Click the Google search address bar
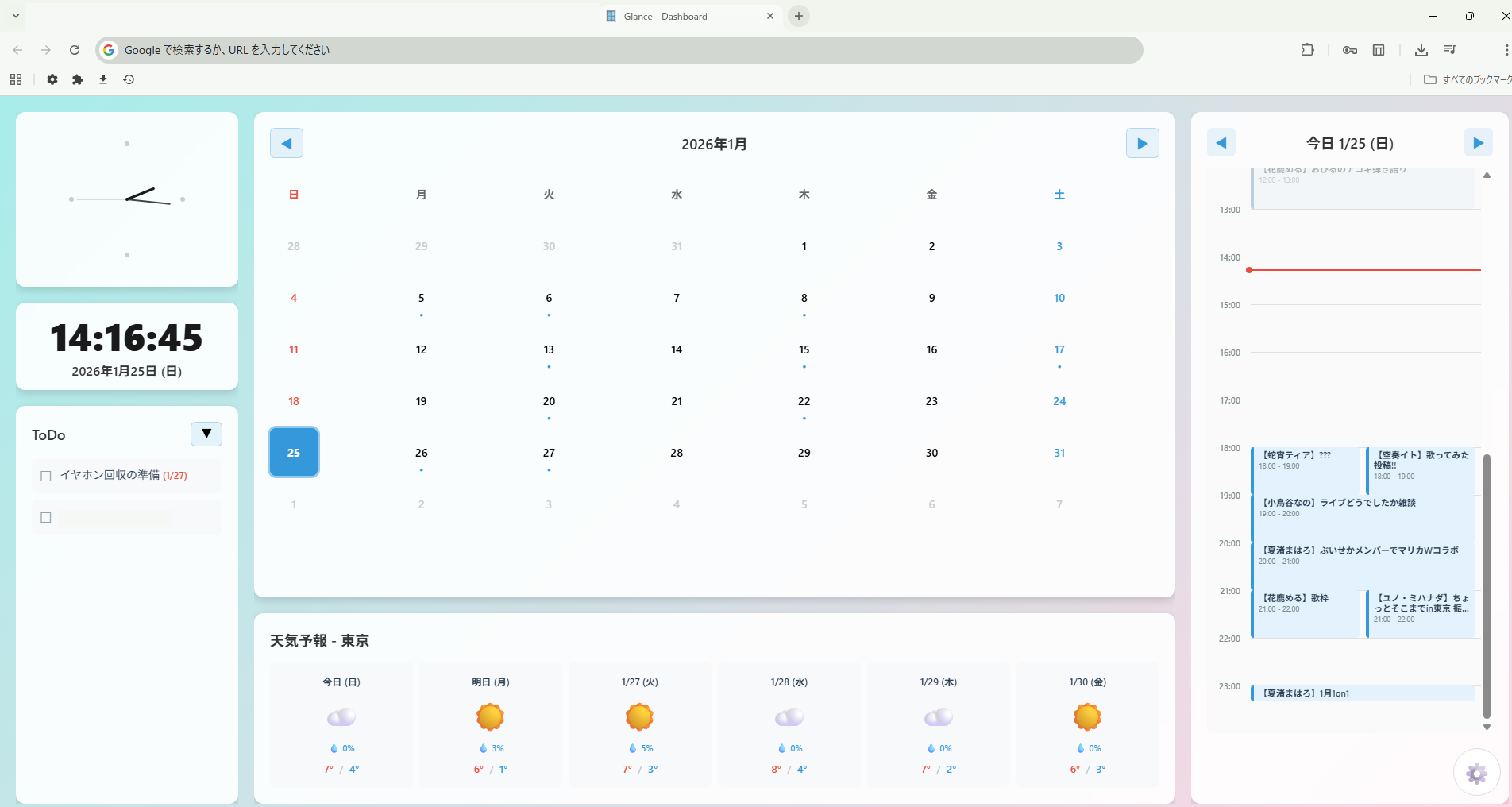Screen dimensions: 1512x807 (x=476, y=49)
